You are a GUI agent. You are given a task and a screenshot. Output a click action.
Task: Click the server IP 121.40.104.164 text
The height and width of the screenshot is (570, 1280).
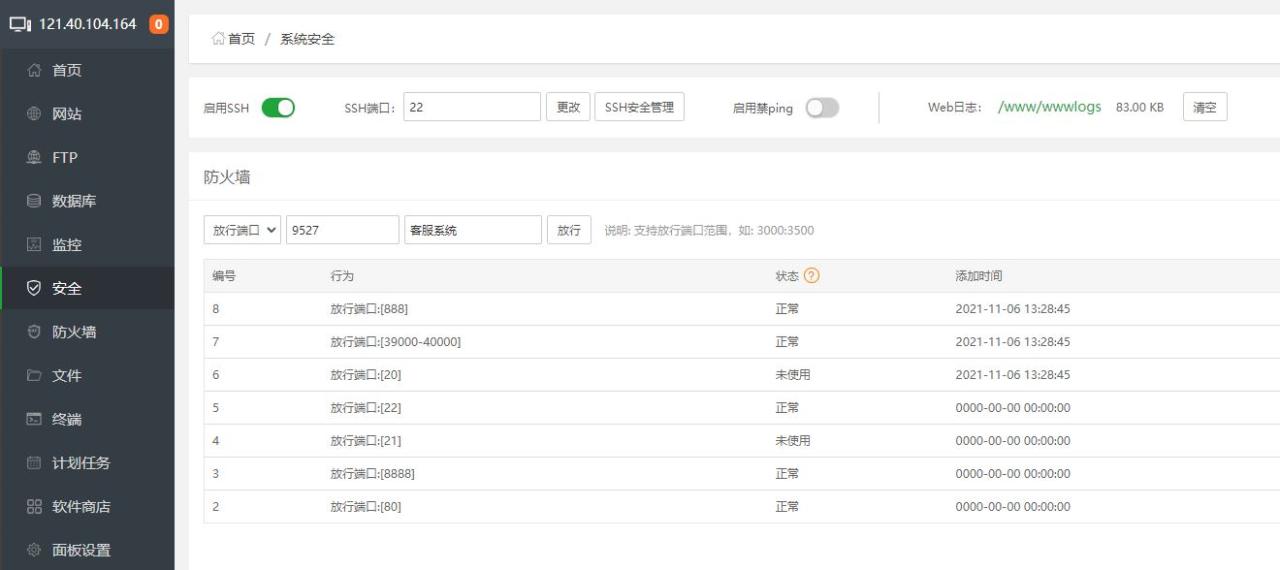(88, 24)
